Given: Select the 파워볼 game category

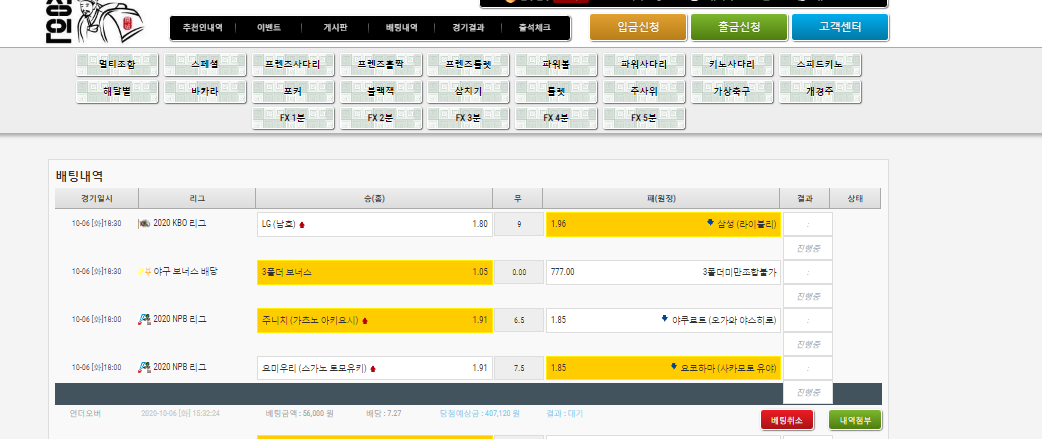Looking at the screenshot, I should tap(556, 65).
